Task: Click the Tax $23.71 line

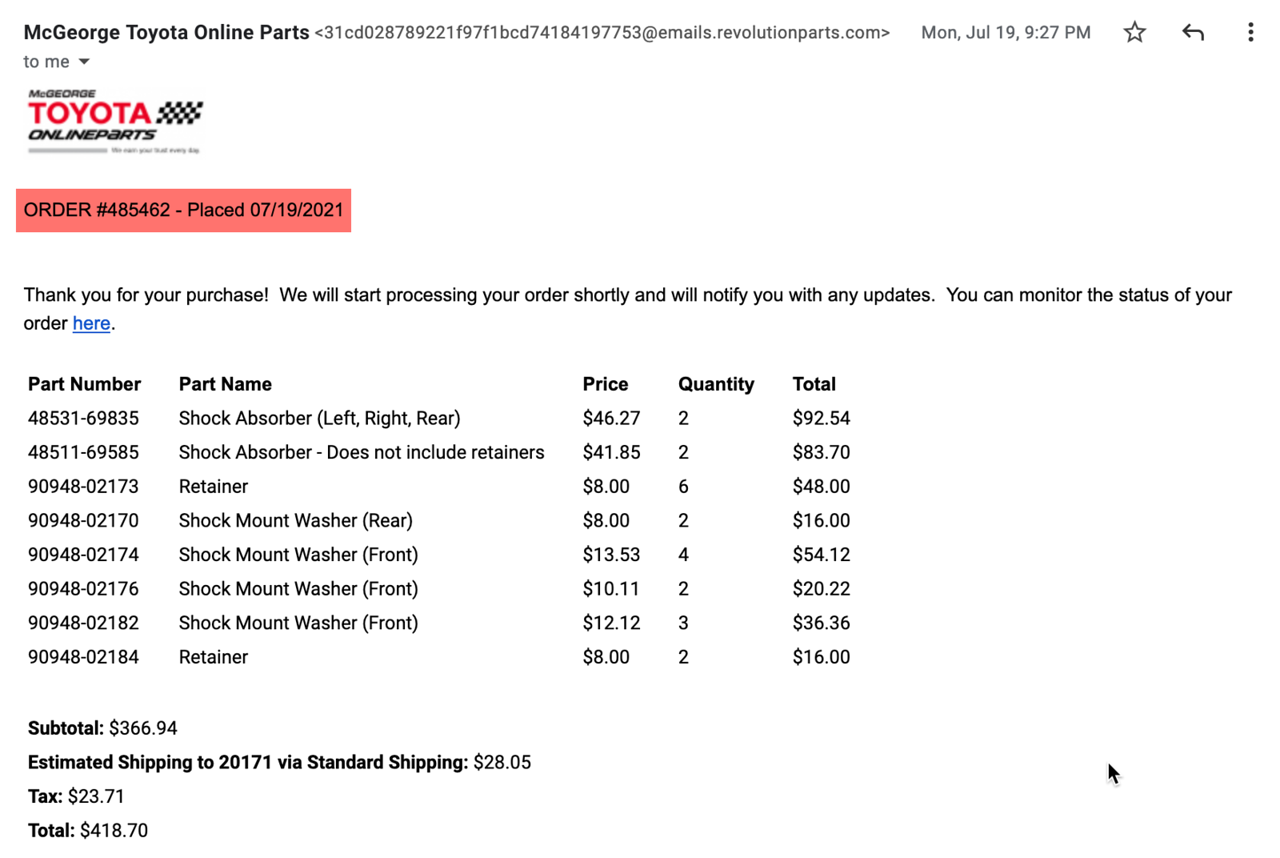Action: (76, 796)
